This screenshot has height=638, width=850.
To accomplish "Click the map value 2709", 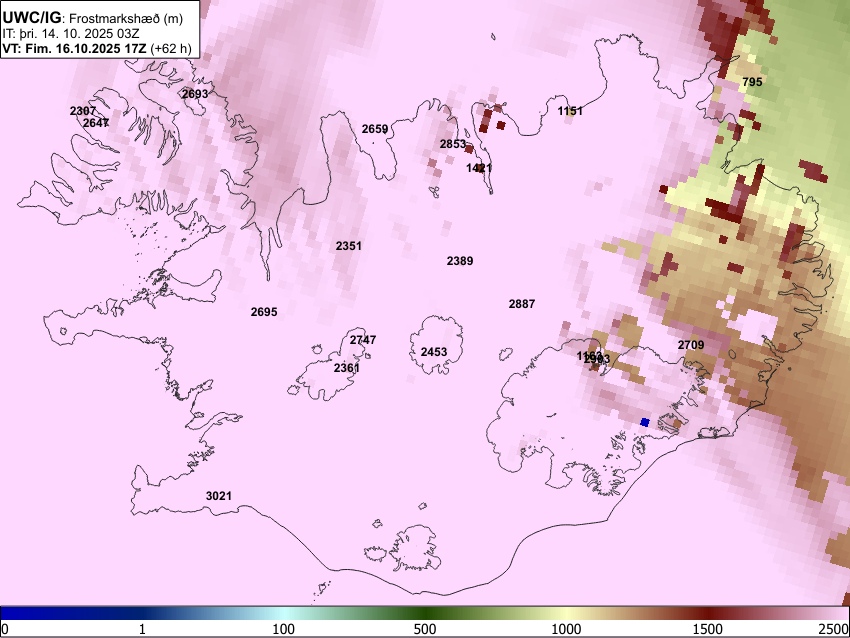I will tap(691, 345).
